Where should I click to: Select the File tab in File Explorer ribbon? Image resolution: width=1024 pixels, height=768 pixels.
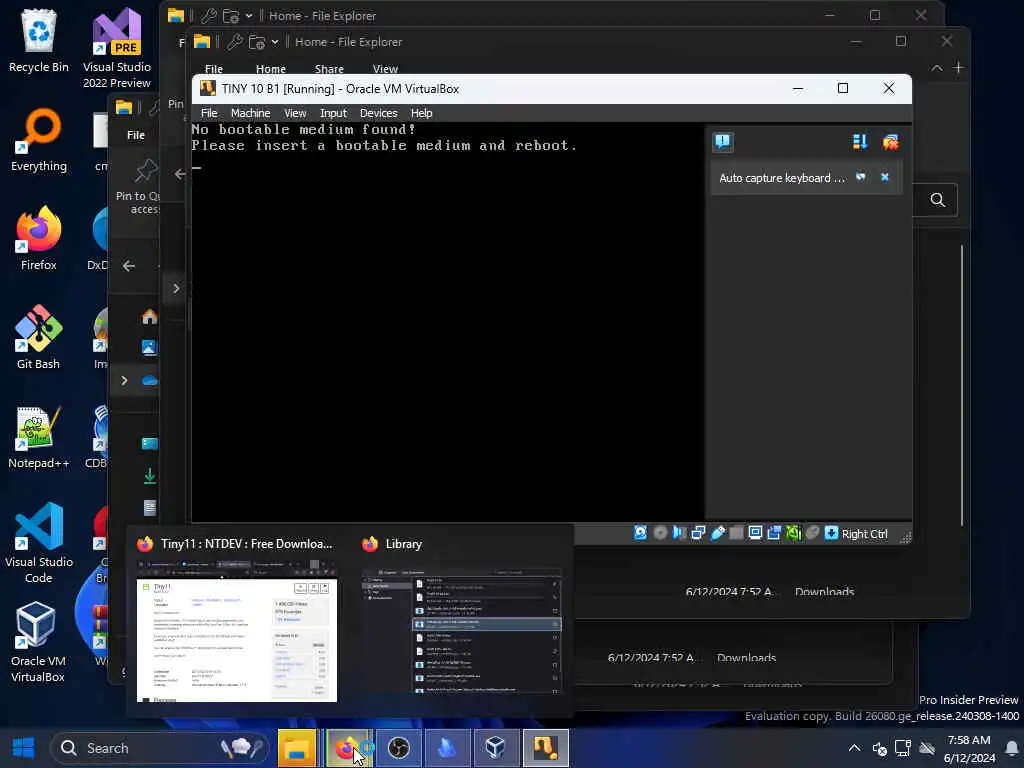coord(214,69)
